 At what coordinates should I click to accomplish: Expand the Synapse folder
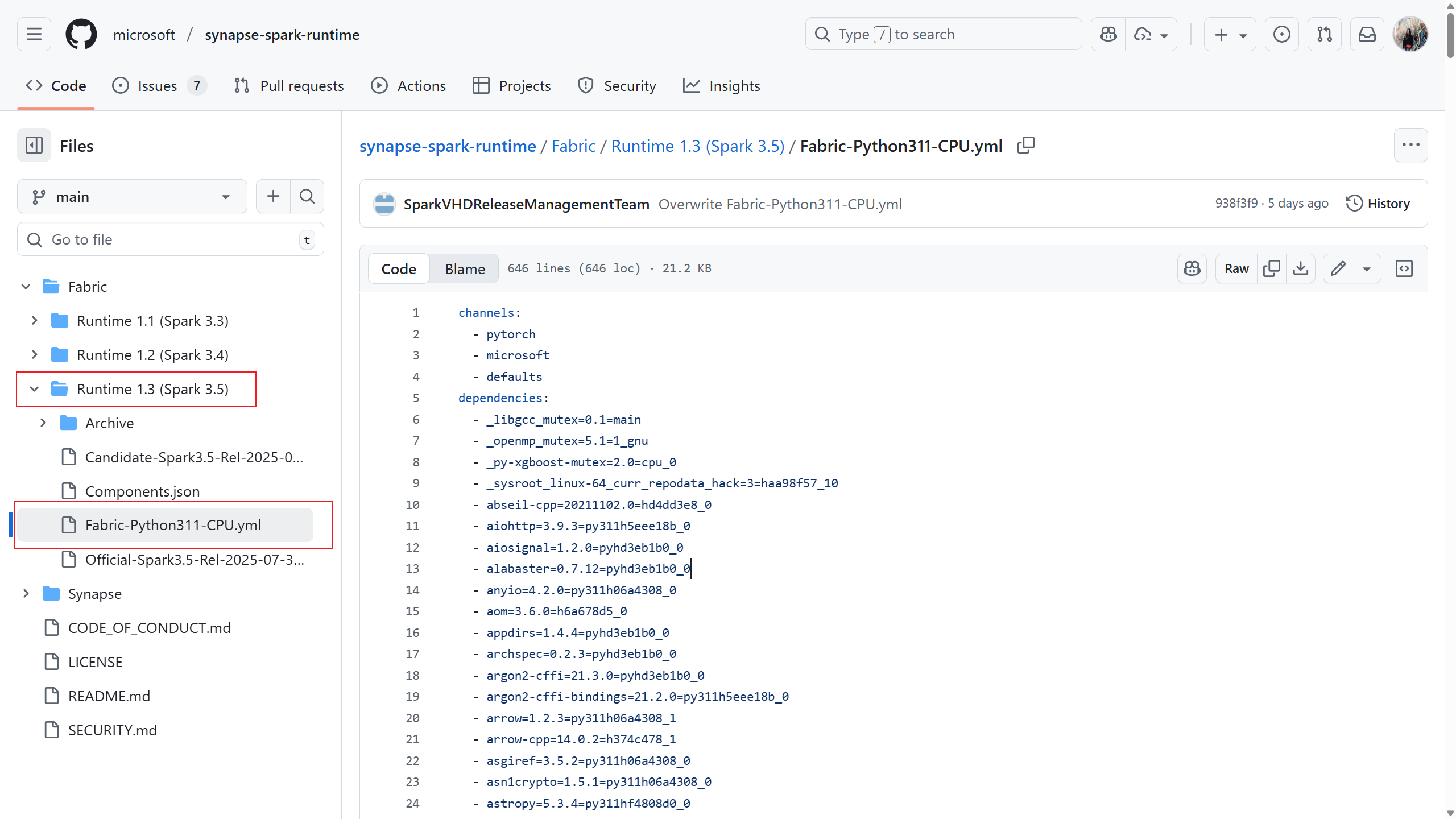tap(26, 594)
